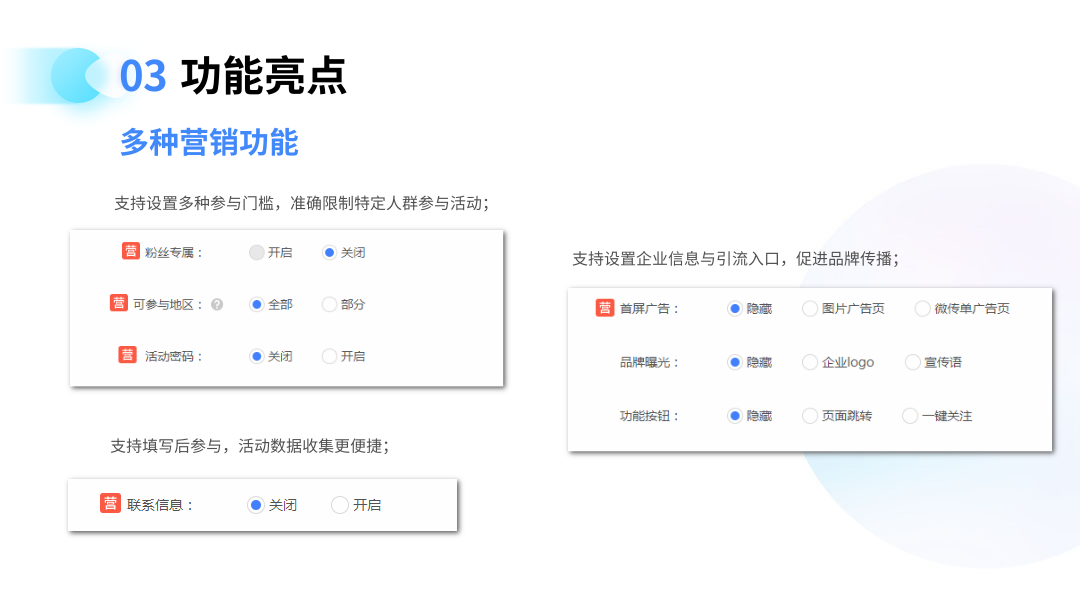This screenshot has height=607, width=1080.
Task: Enable 开启 for 联系信息
Action: pos(340,505)
